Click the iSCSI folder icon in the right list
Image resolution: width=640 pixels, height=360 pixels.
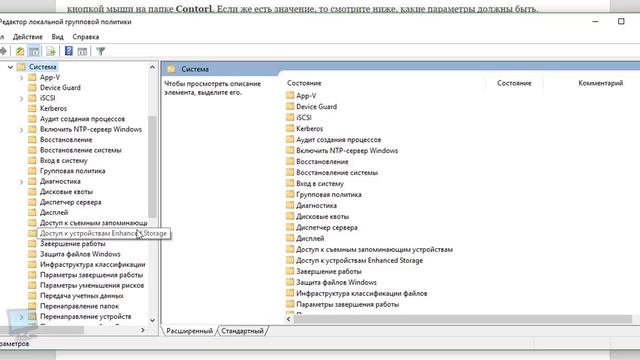click(290, 118)
